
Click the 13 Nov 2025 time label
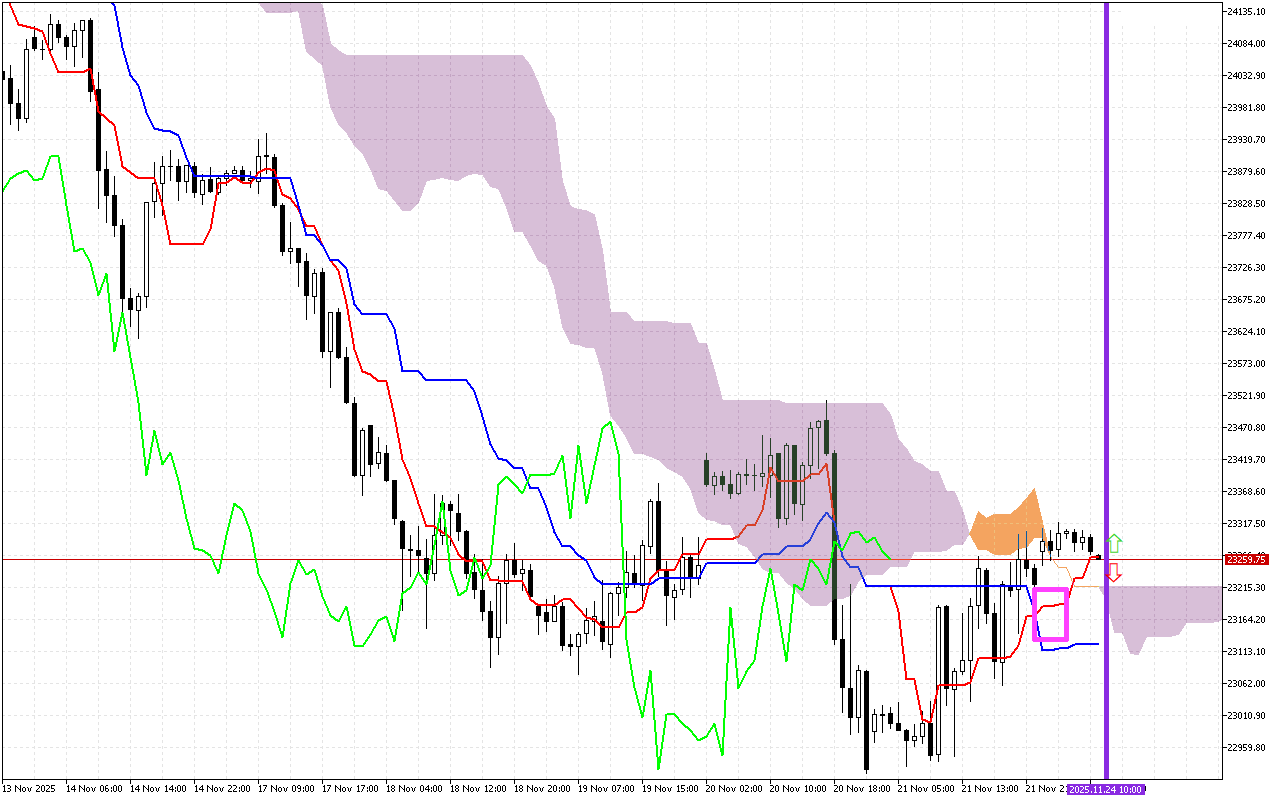(28, 789)
